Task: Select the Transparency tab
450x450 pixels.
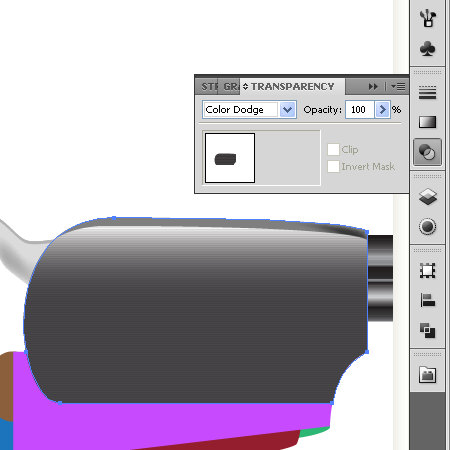Action: 292,87
